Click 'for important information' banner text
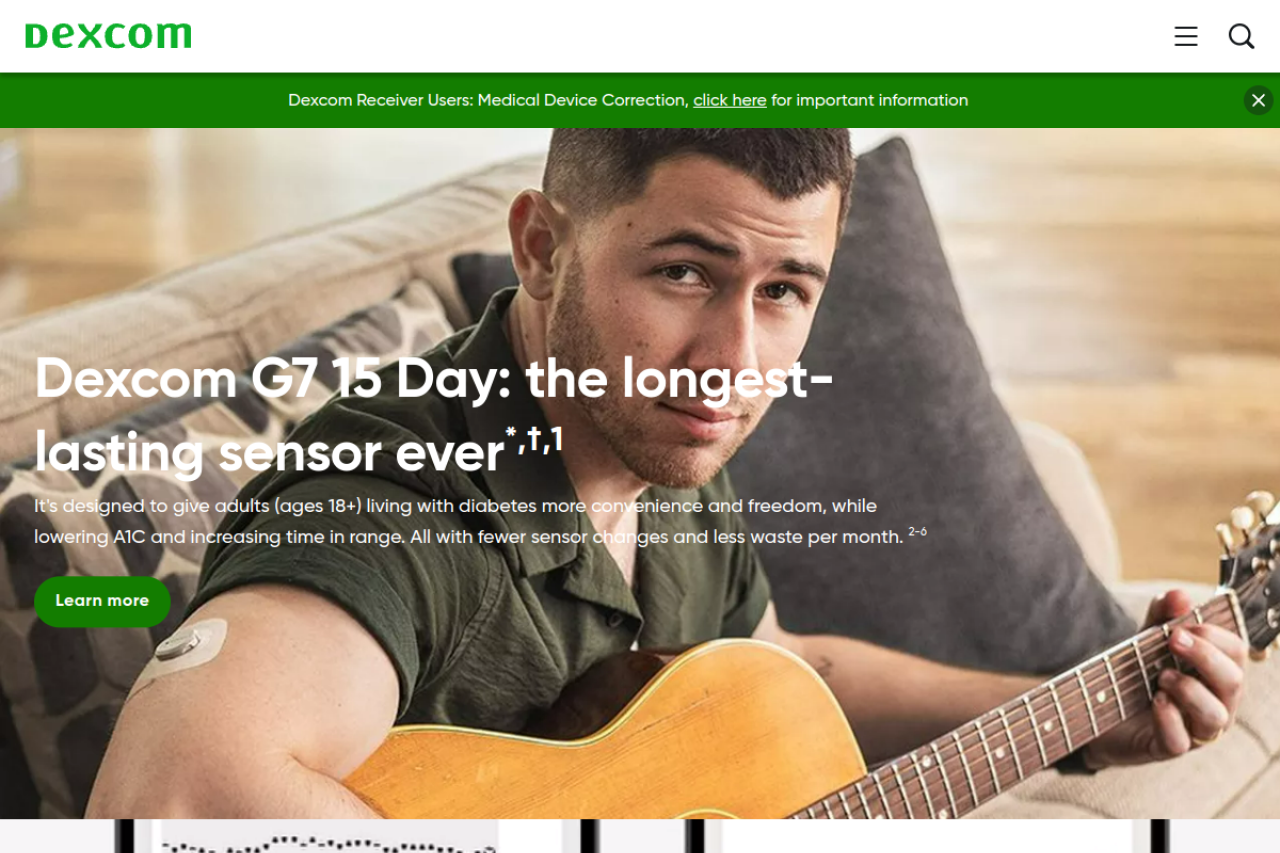This screenshot has height=853, width=1280. point(869,100)
